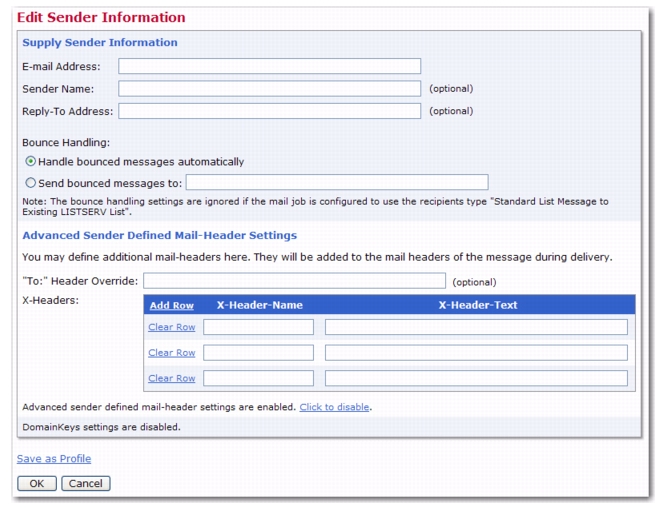This screenshot has width=664, height=514.
Task: Click Advanced Sender Defined Mail-Header Settings heading
Action: (160, 235)
